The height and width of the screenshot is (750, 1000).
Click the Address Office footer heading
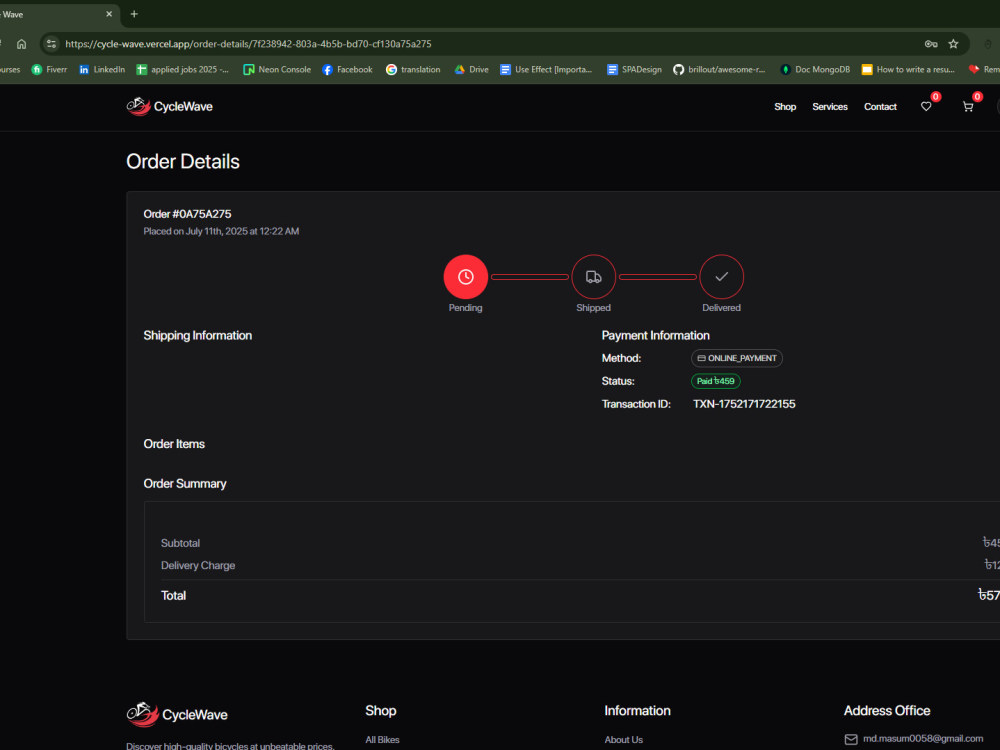[887, 710]
